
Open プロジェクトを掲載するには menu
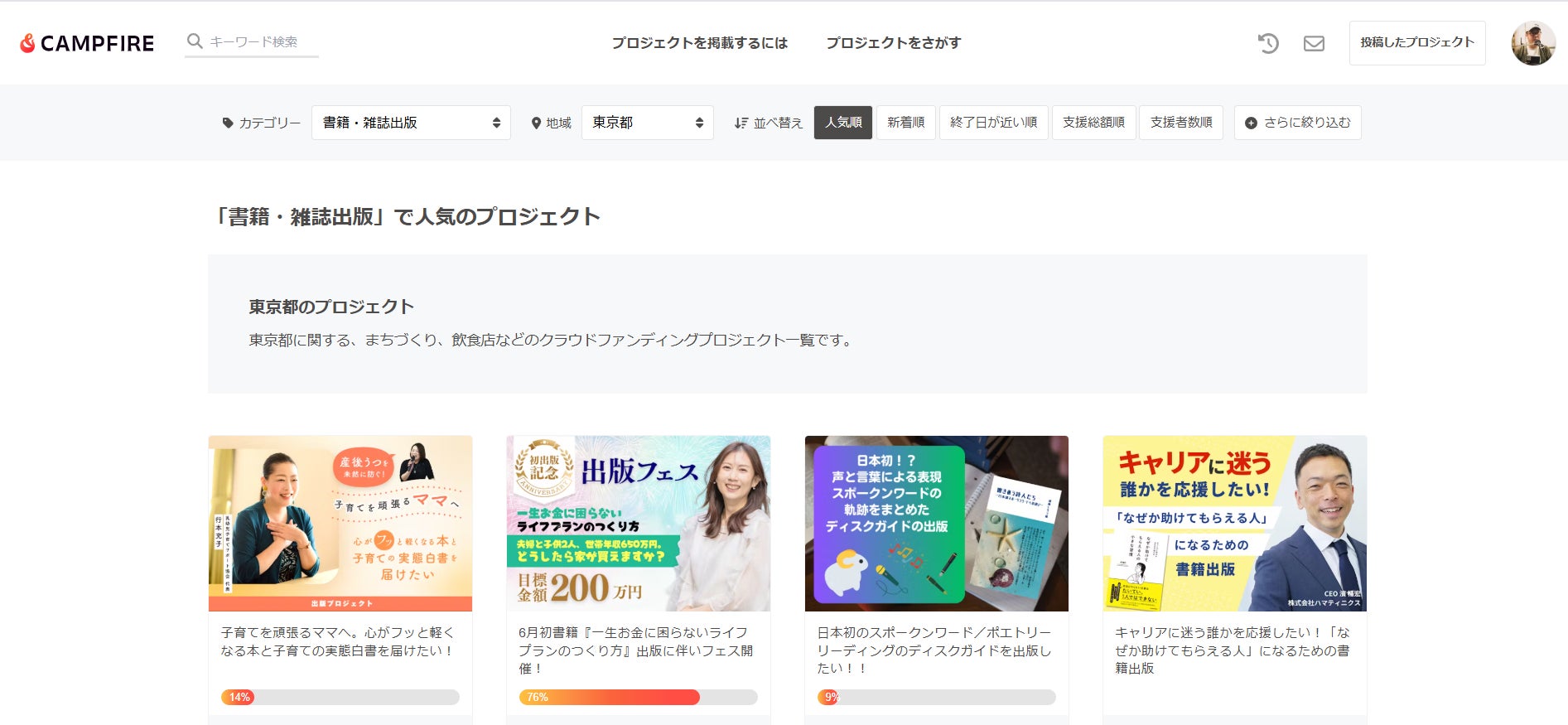click(x=699, y=43)
